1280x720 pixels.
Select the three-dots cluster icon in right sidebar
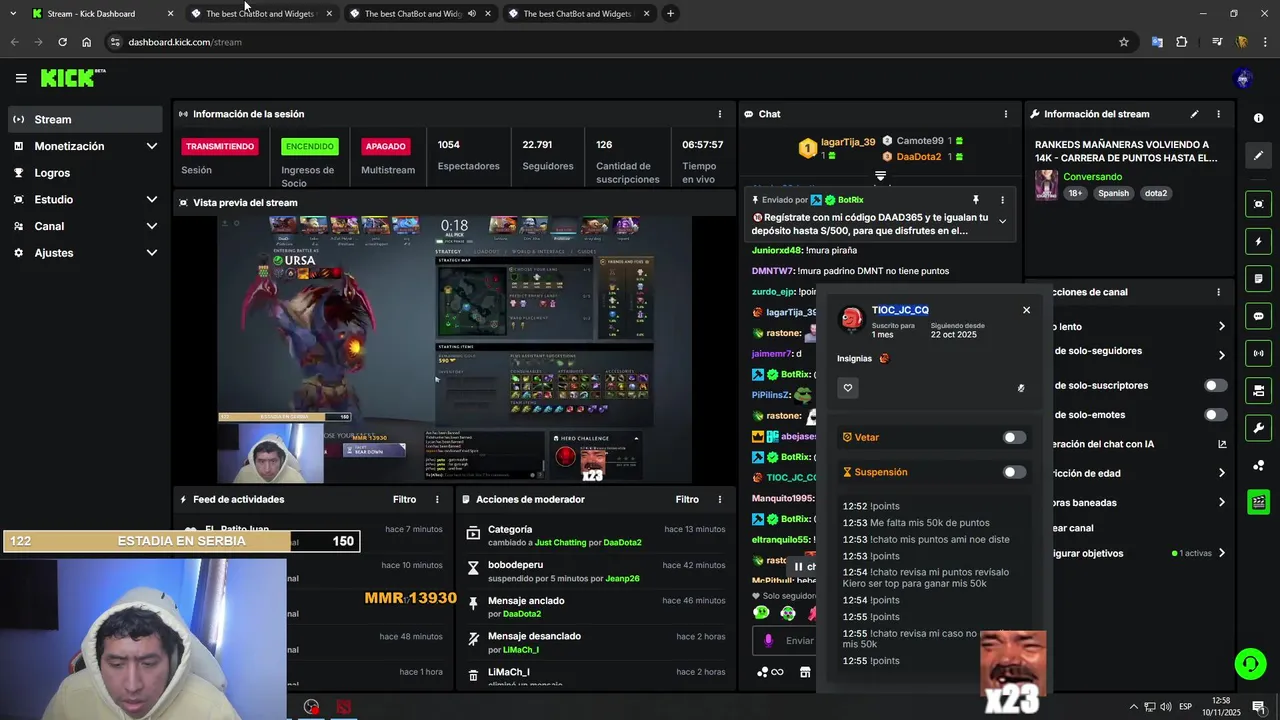point(1258,465)
